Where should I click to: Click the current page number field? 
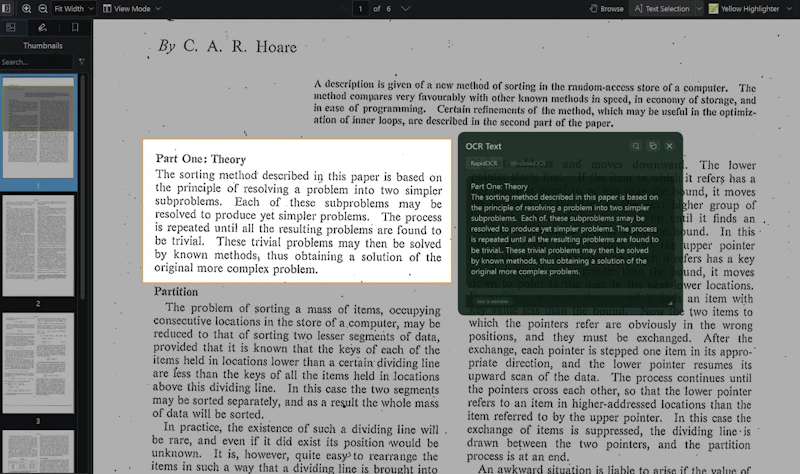coord(360,9)
